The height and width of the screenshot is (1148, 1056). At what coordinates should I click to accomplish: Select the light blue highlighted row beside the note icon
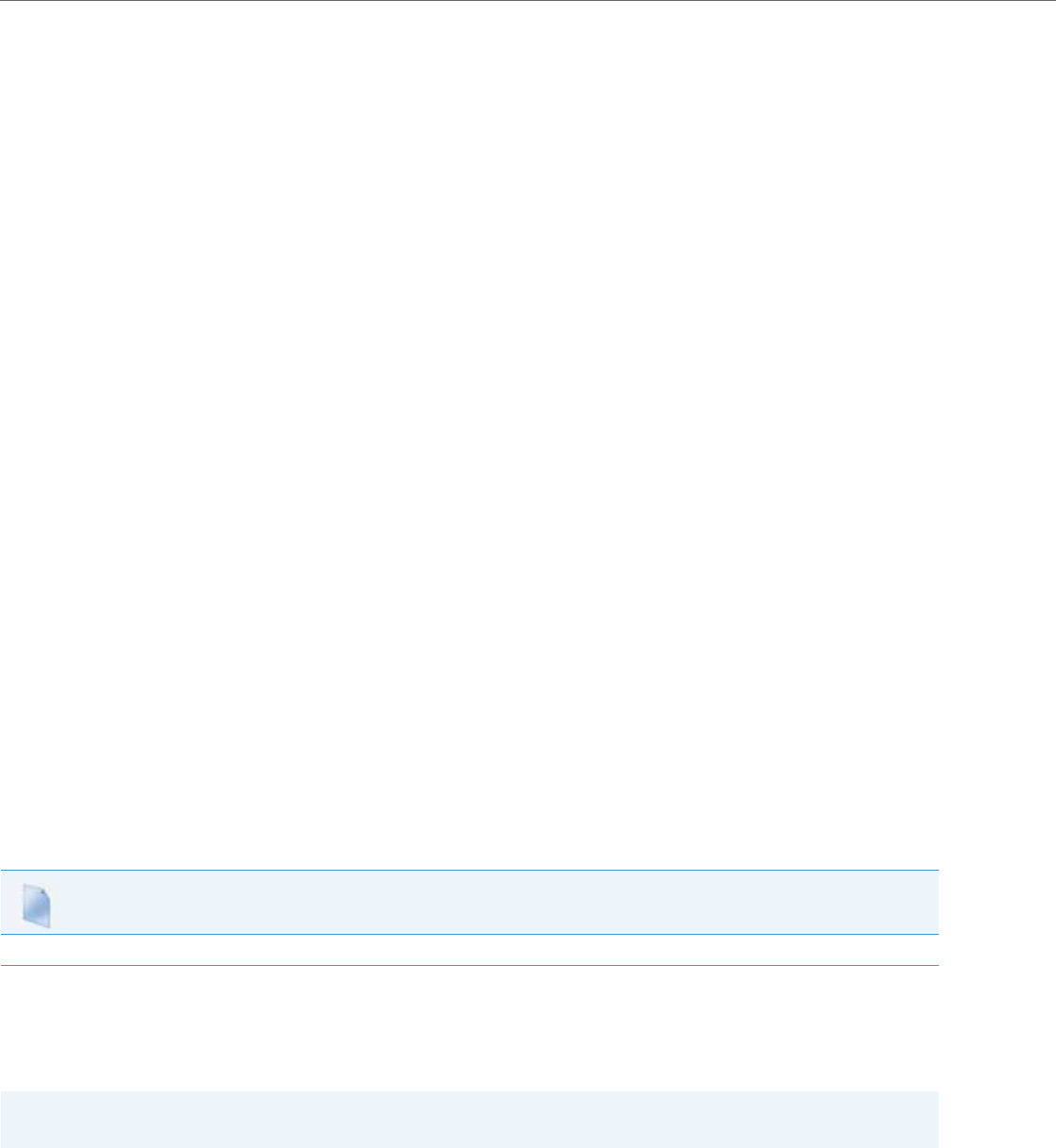click(x=469, y=902)
